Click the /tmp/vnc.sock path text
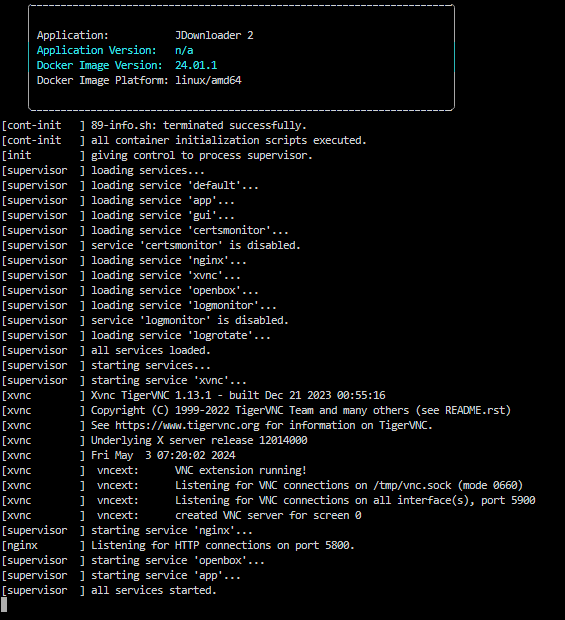Viewport: 565px width, 620px height. (412, 486)
